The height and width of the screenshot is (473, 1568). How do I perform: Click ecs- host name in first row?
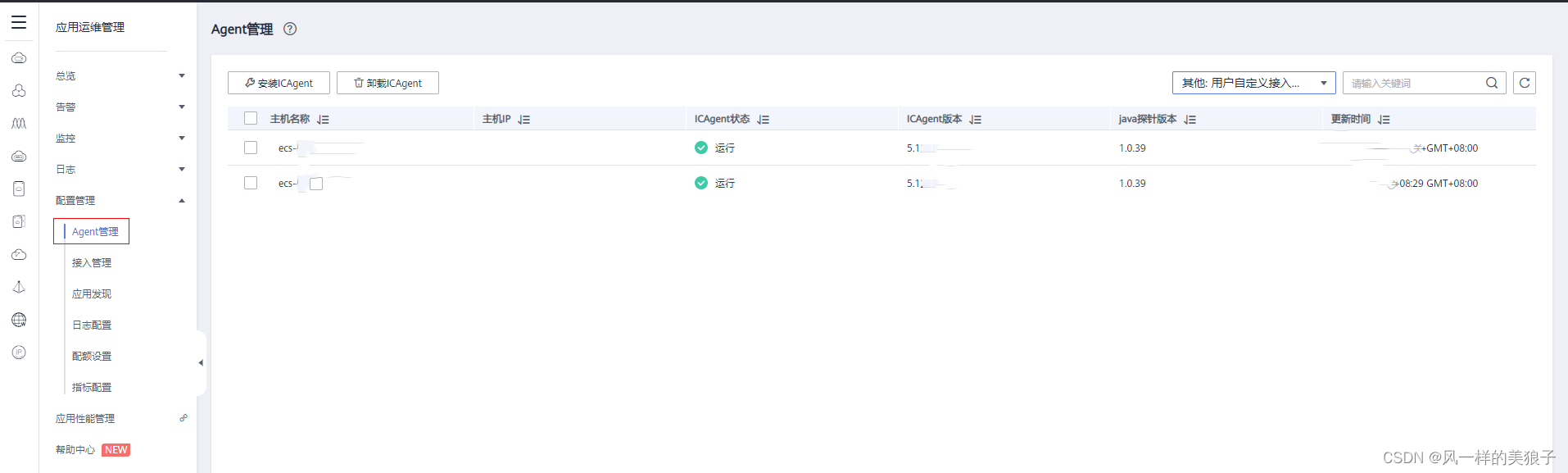click(x=288, y=148)
